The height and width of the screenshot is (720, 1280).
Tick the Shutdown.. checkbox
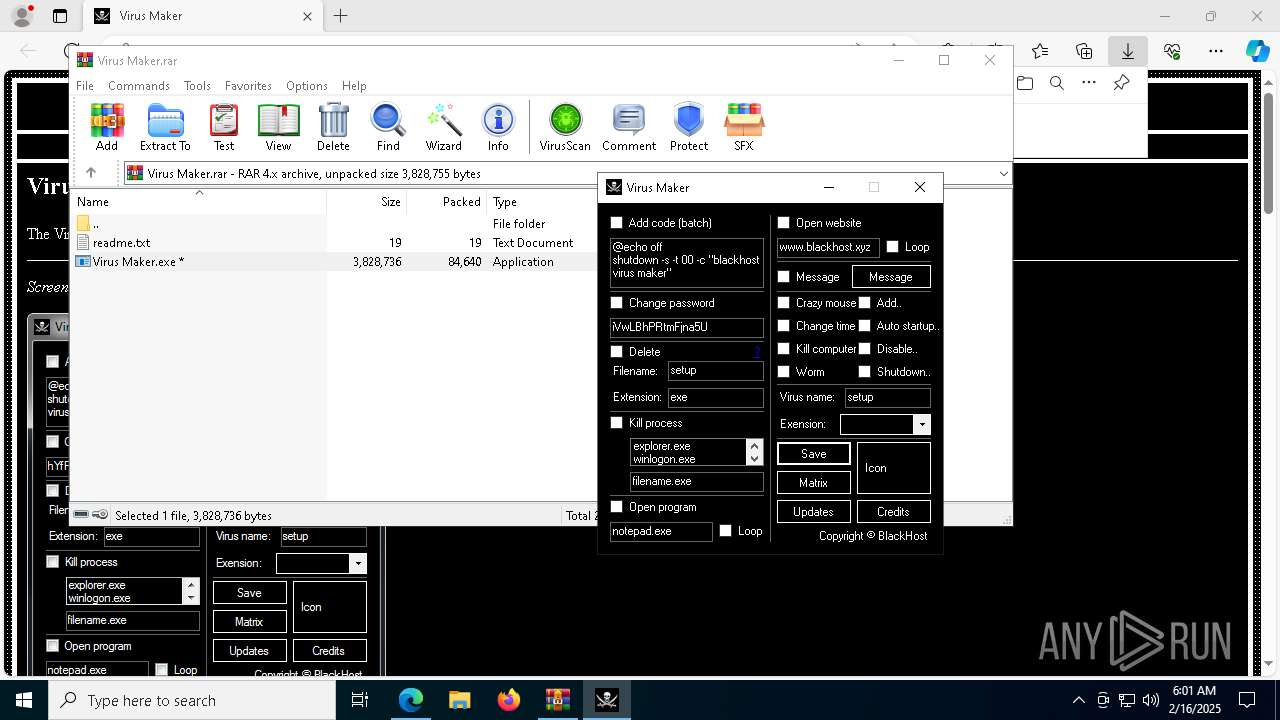[865, 372]
